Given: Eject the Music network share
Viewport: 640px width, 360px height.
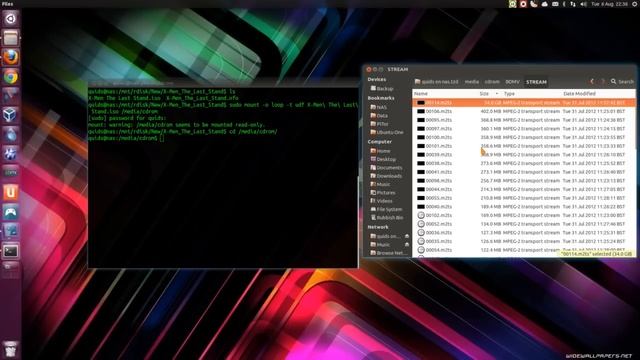Looking at the screenshot, I should pyautogui.click(x=407, y=244).
